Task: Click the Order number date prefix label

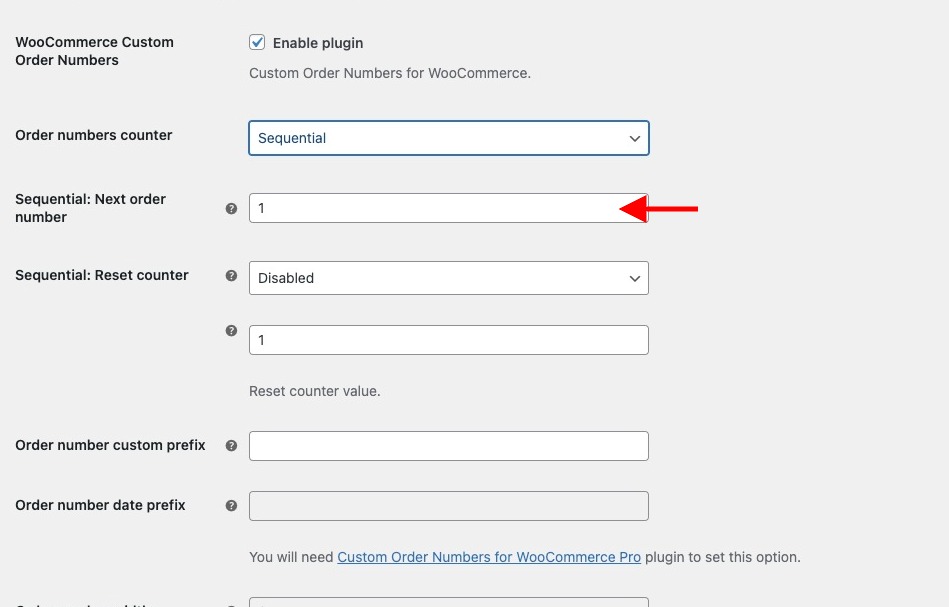Action: tap(100, 505)
